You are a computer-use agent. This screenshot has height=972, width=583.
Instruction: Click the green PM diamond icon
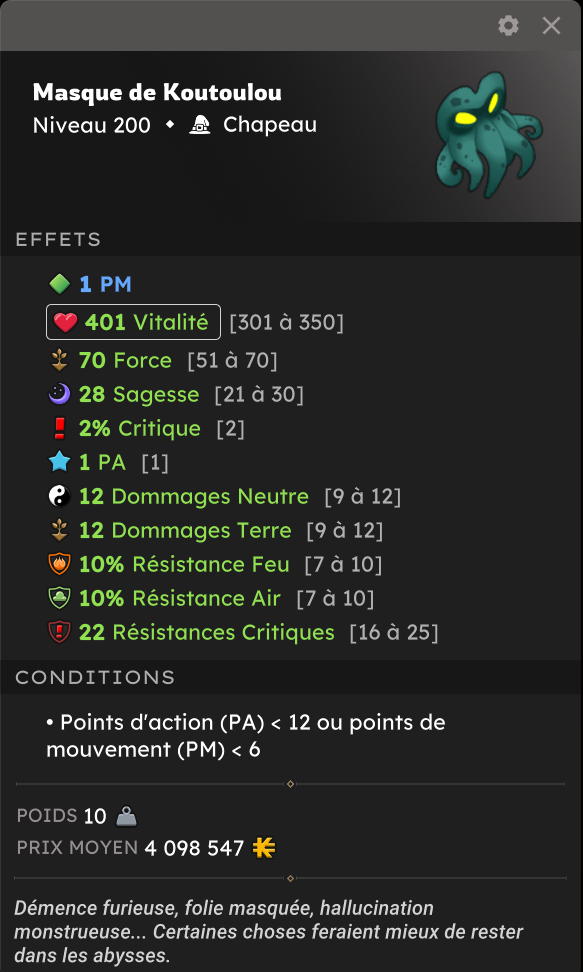click(60, 284)
